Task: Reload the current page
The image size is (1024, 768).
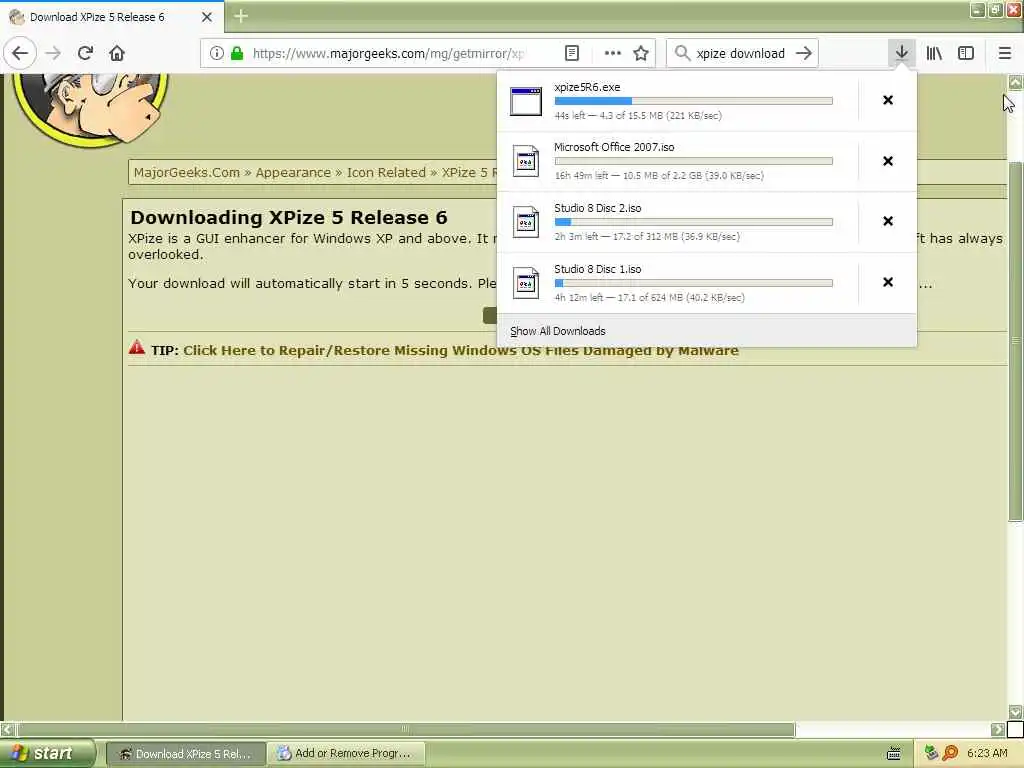Action: [85, 53]
